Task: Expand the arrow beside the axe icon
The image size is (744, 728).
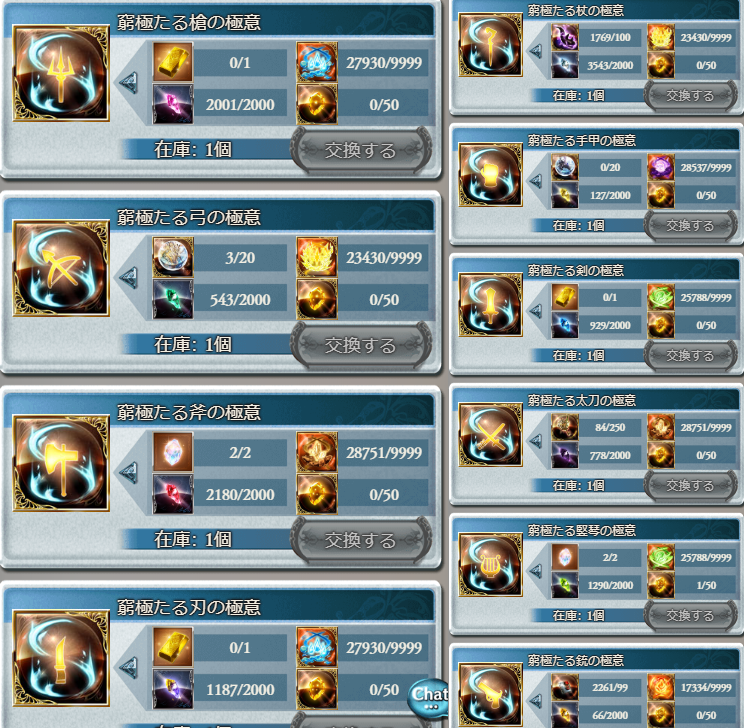Action: [x=128, y=473]
